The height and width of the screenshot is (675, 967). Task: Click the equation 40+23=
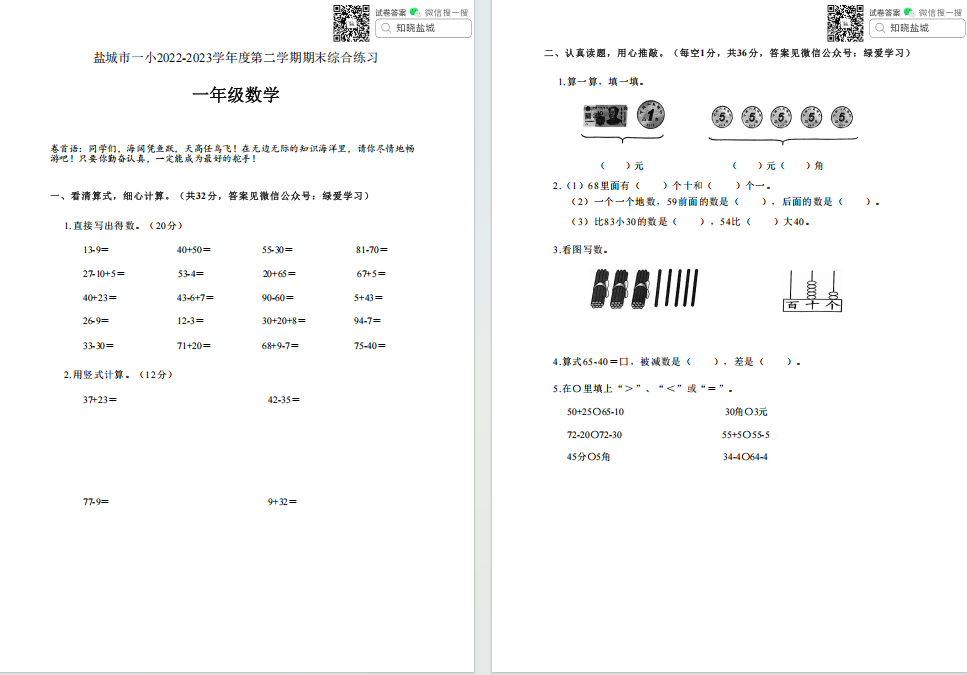point(100,298)
